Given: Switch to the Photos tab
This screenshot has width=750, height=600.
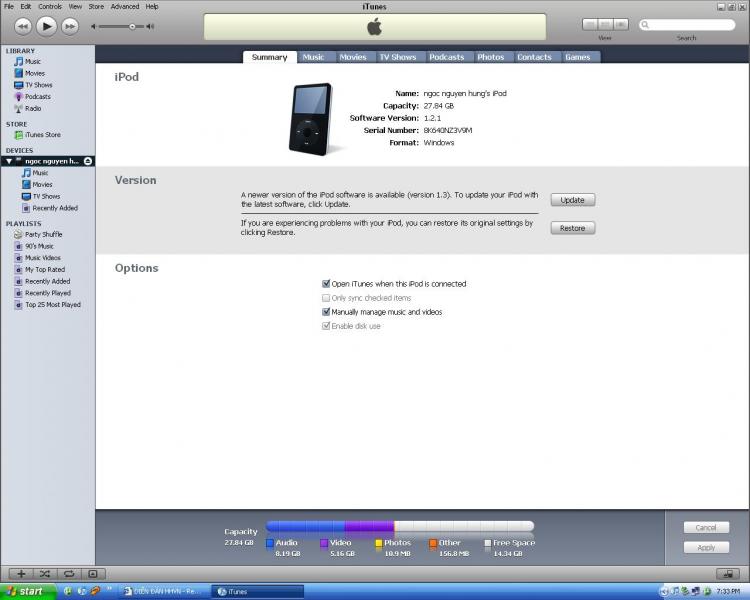Looking at the screenshot, I should (x=490, y=57).
